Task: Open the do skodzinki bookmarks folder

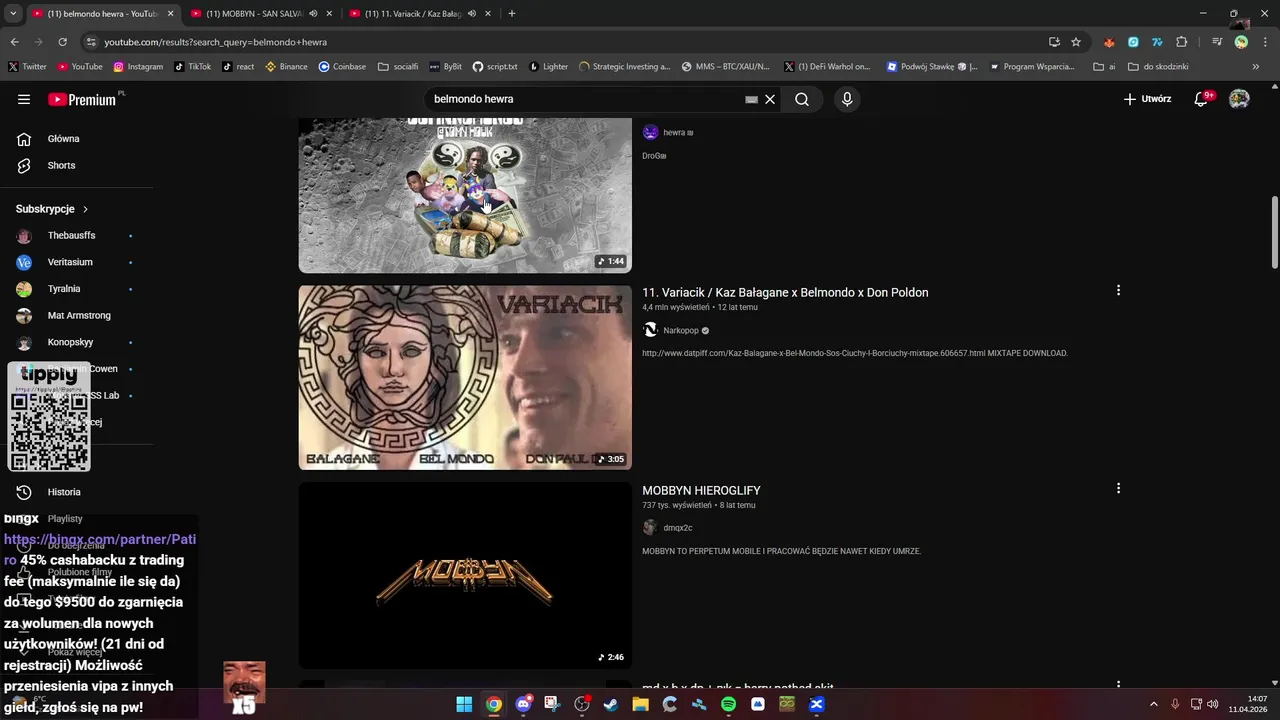Action: coord(1158,67)
